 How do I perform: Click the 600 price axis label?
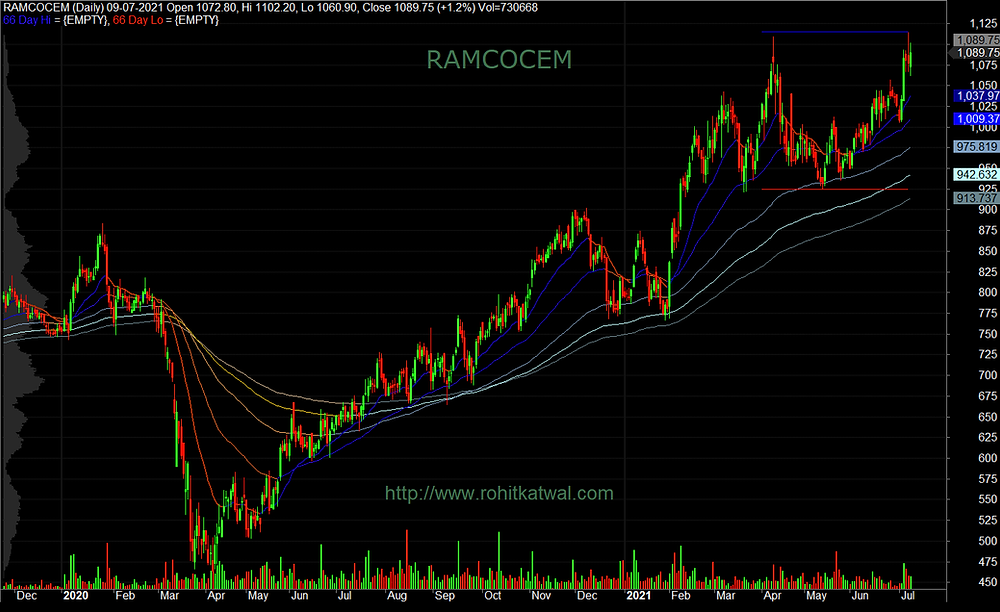click(987, 458)
